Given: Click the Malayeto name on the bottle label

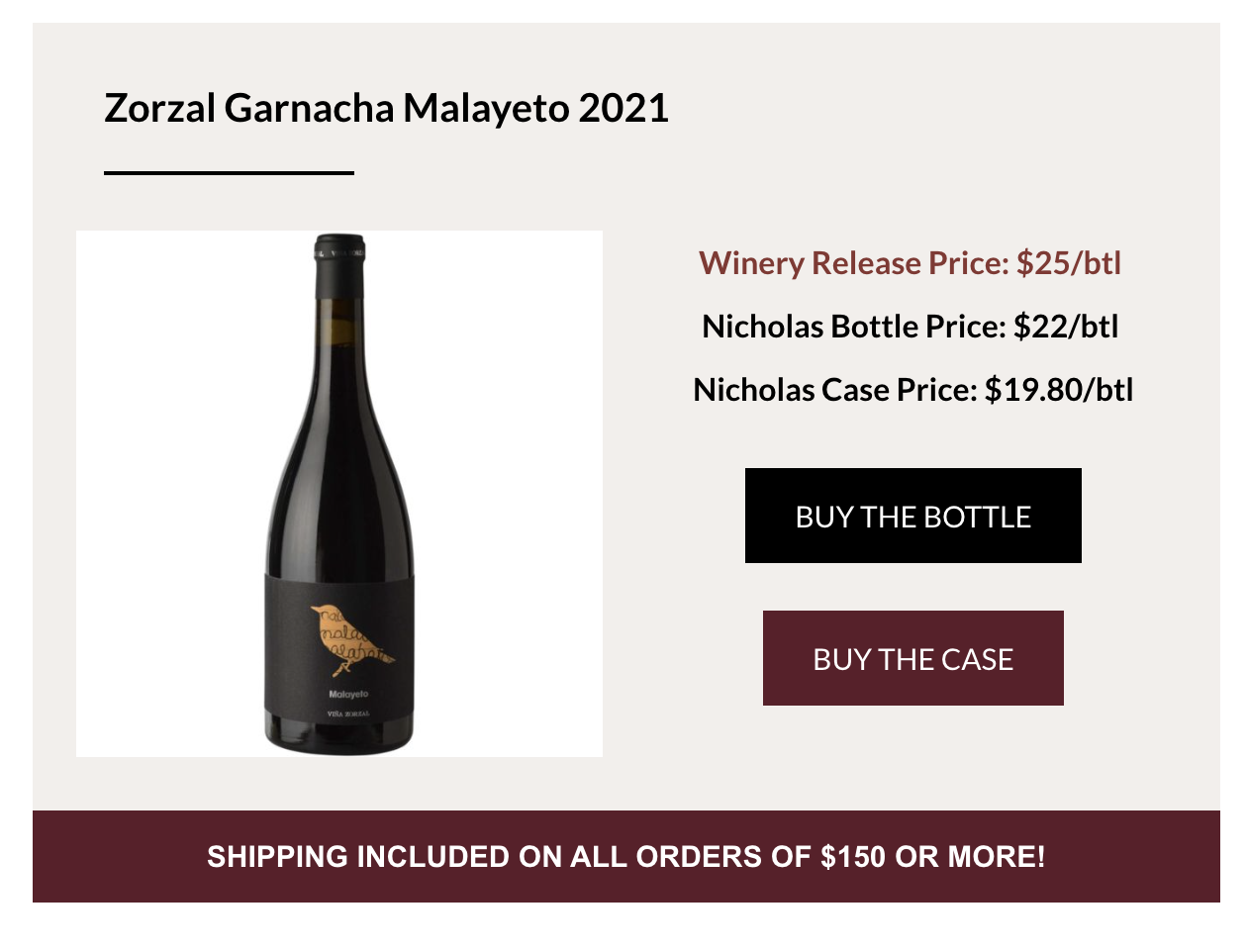Looking at the screenshot, I should (347, 694).
